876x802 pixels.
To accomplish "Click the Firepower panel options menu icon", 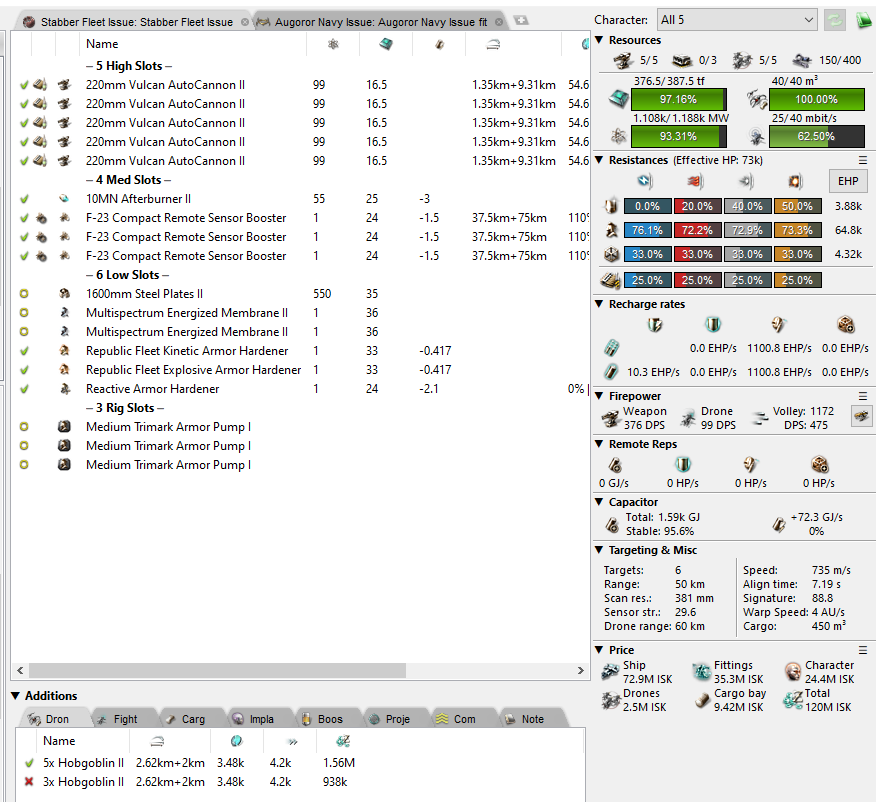I will (863, 396).
